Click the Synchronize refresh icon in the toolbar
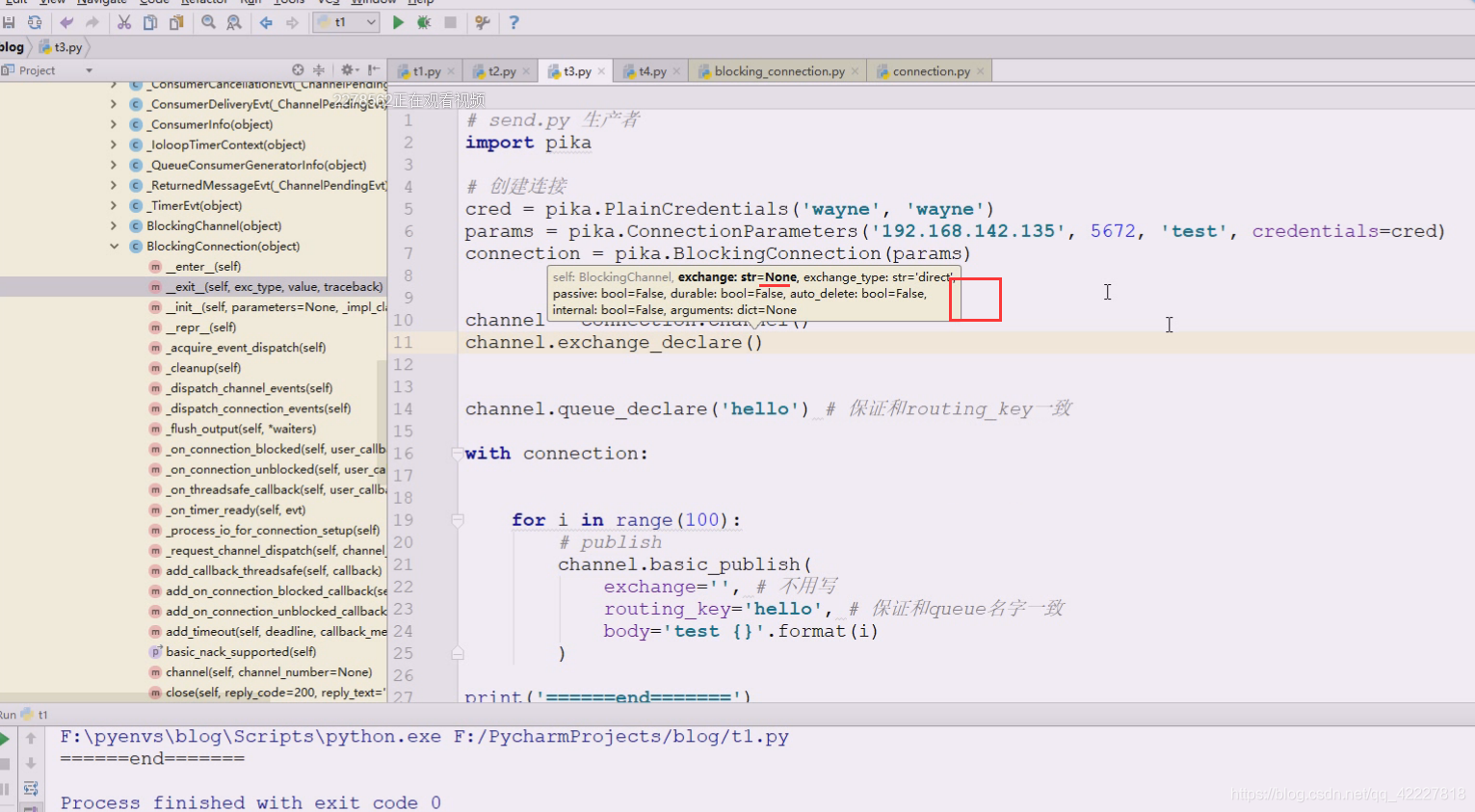 [35, 22]
